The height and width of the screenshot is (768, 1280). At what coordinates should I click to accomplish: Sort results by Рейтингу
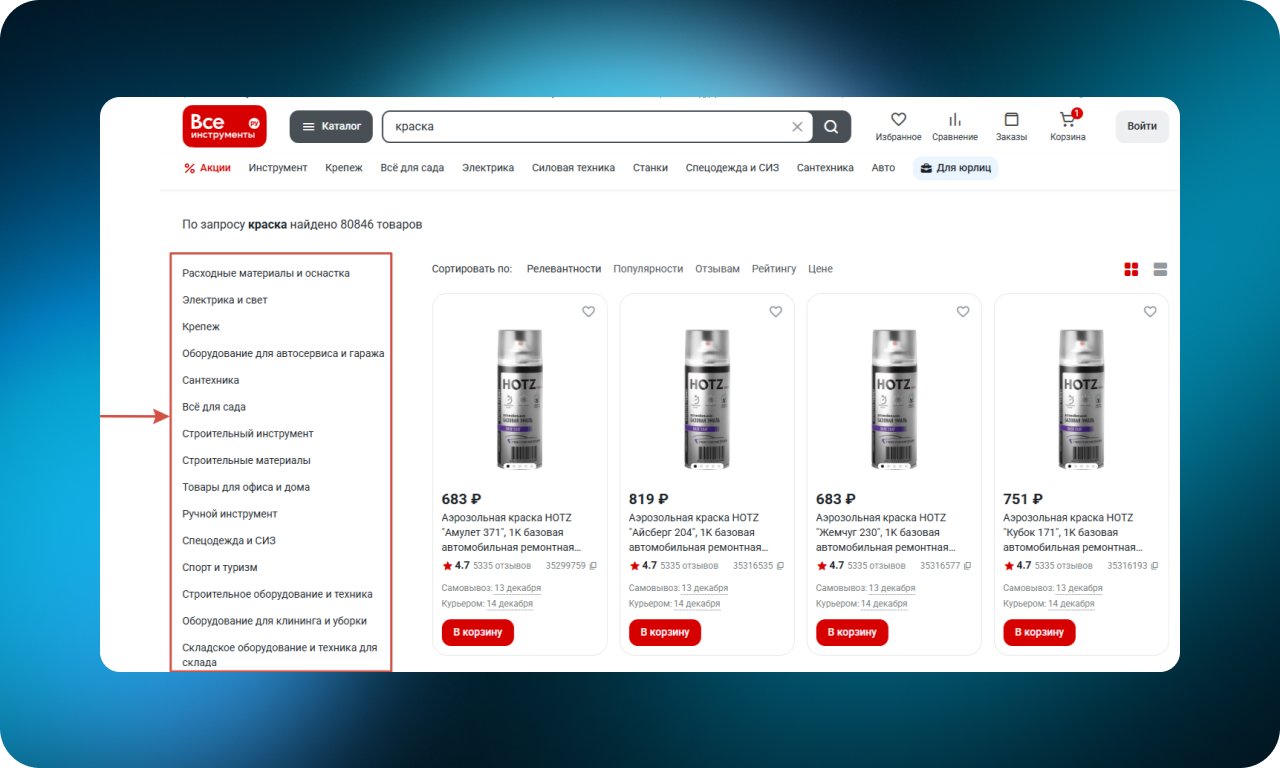[774, 269]
